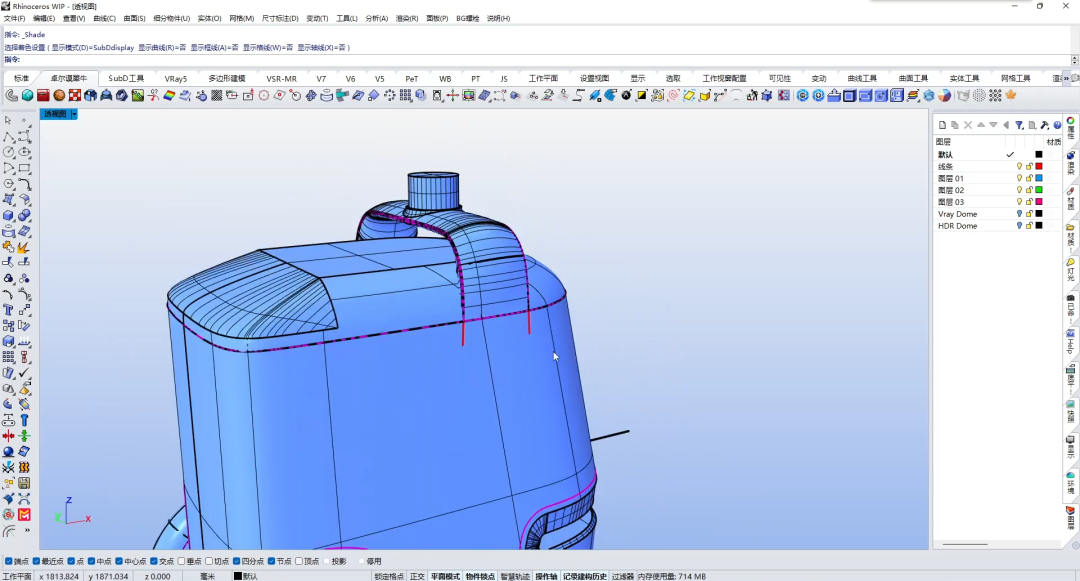This screenshot has width=1080, height=581.
Task: Switch to the SubD工具 toolbar tab
Action: click(126, 78)
